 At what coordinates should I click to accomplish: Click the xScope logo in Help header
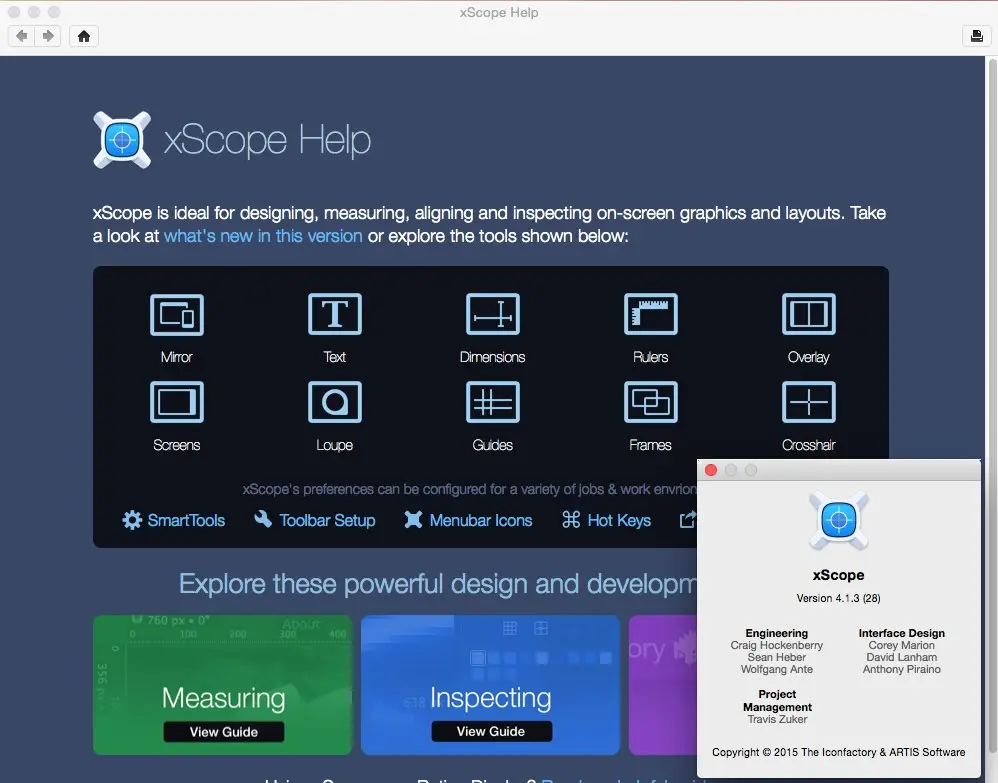[x=122, y=140]
